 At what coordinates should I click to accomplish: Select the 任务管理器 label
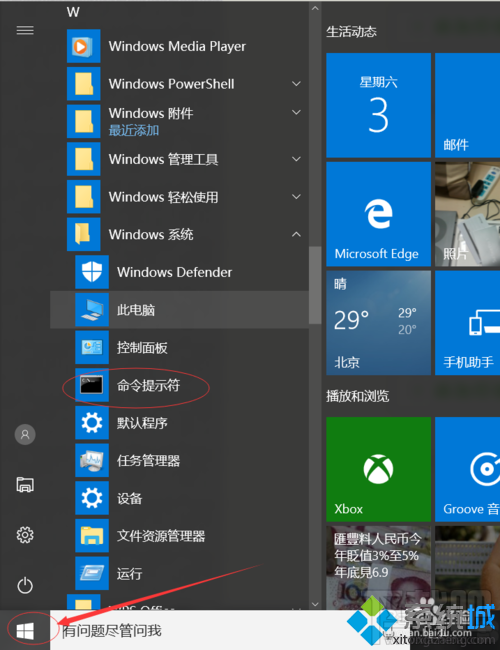click(x=148, y=461)
